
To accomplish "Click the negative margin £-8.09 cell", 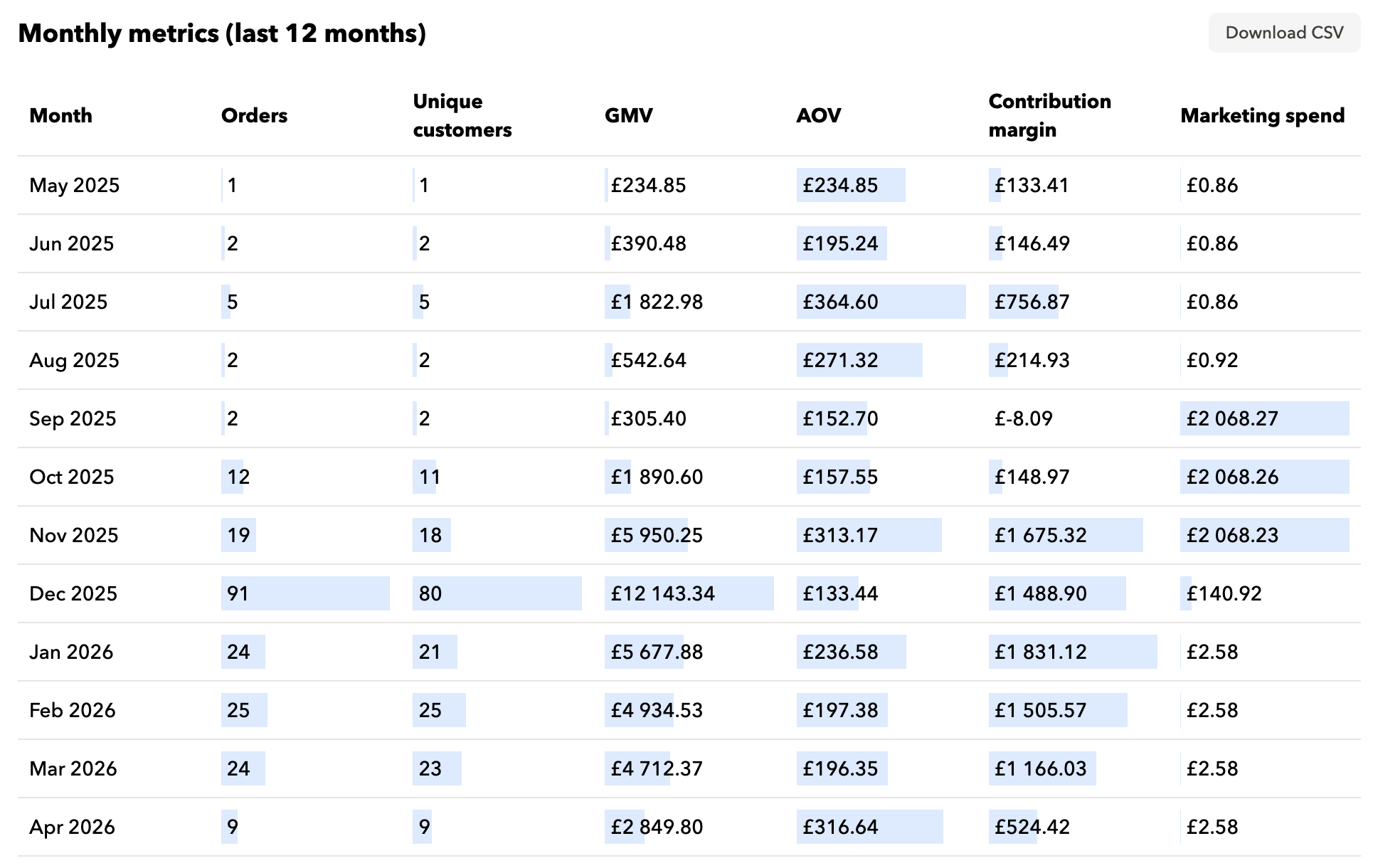I will coord(1023,418).
